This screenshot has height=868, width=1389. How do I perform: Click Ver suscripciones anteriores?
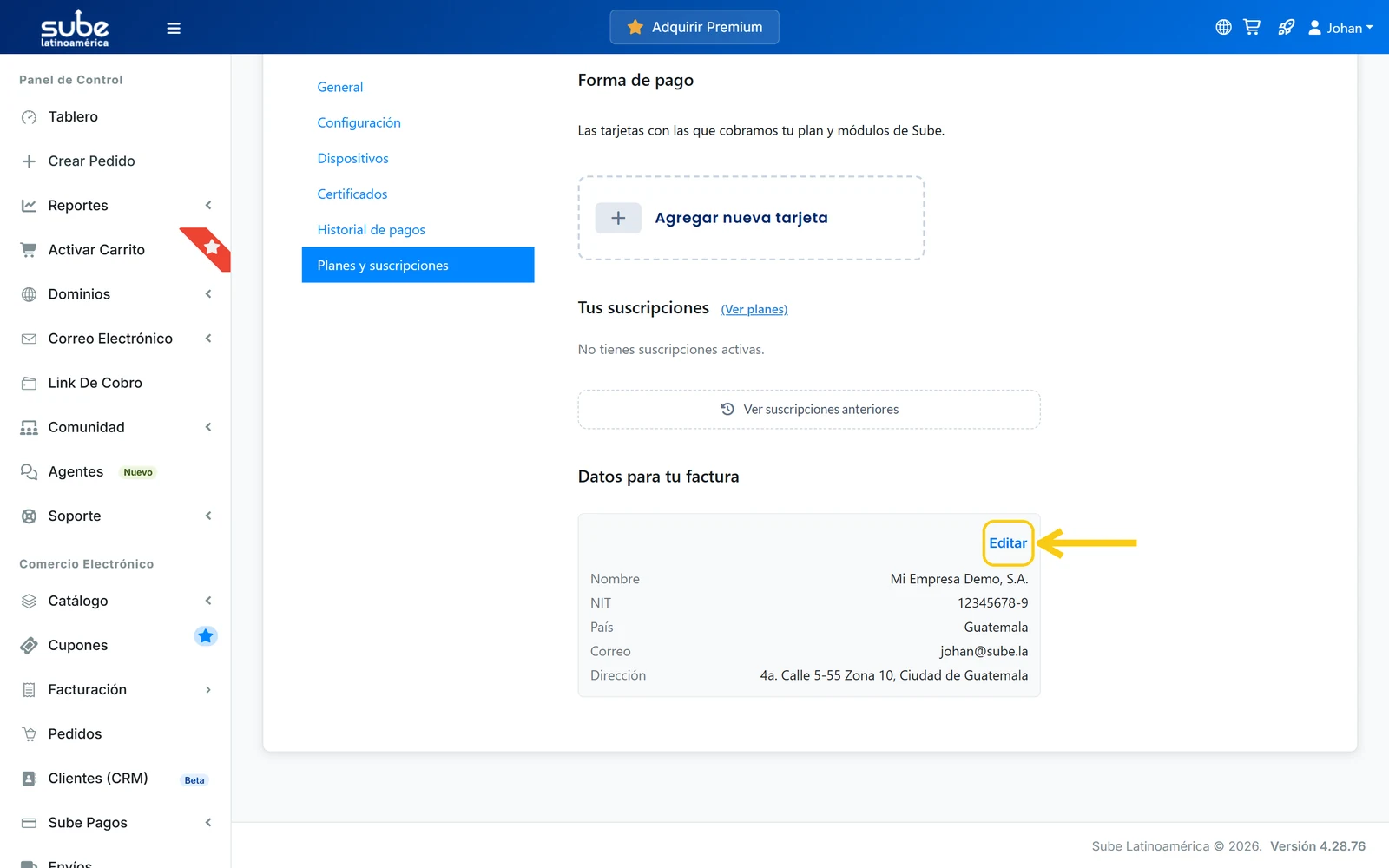click(x=809, y=410)
